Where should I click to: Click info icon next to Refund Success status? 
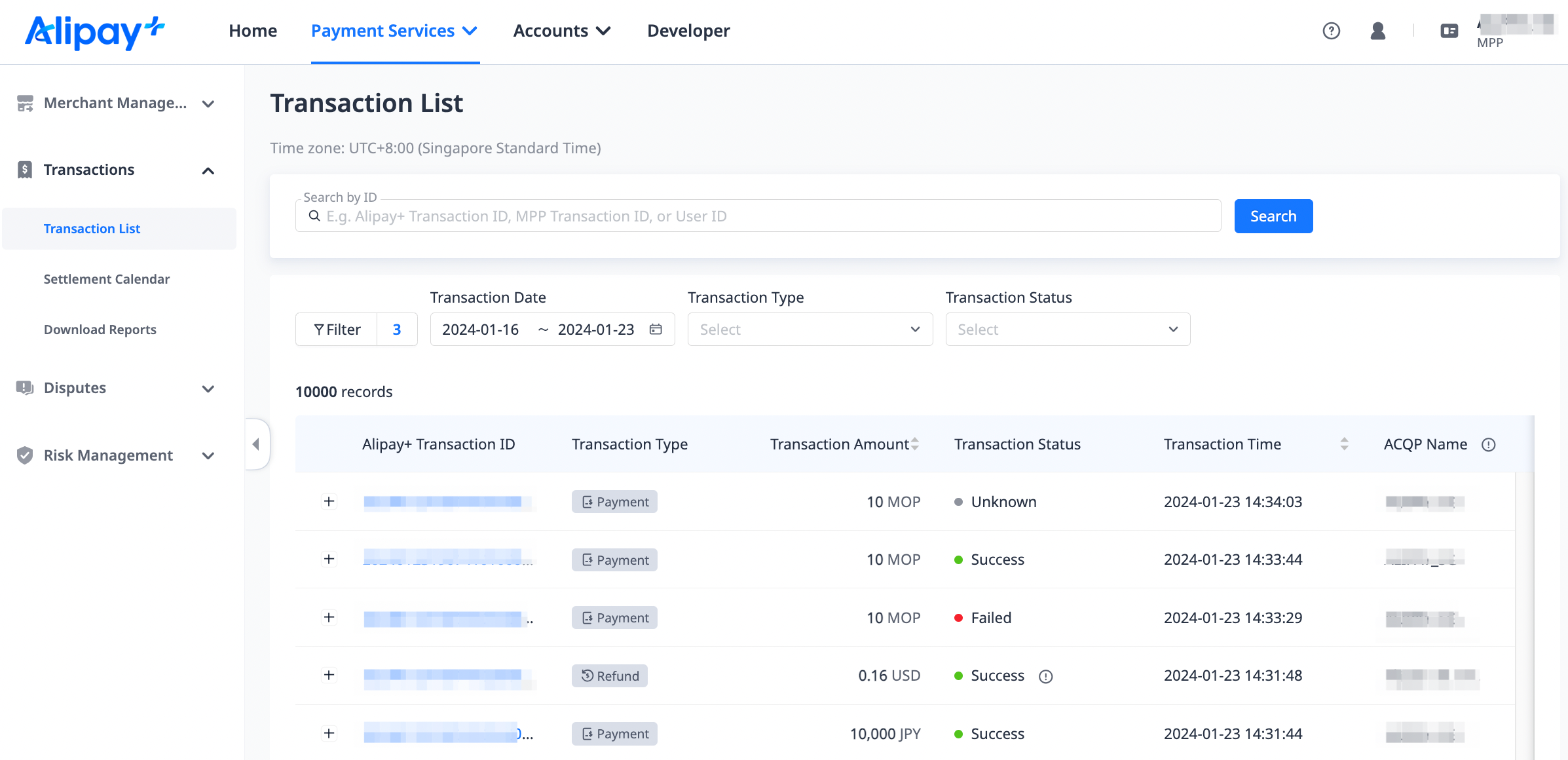tap(1045, 676)
